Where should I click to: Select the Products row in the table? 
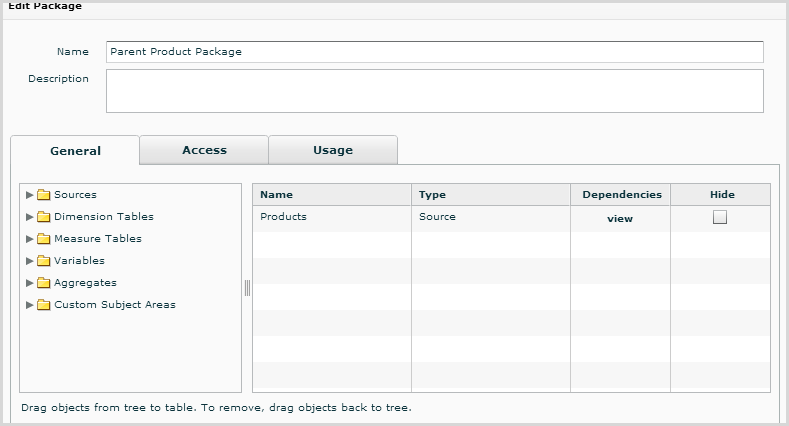(x=511, y=218)
